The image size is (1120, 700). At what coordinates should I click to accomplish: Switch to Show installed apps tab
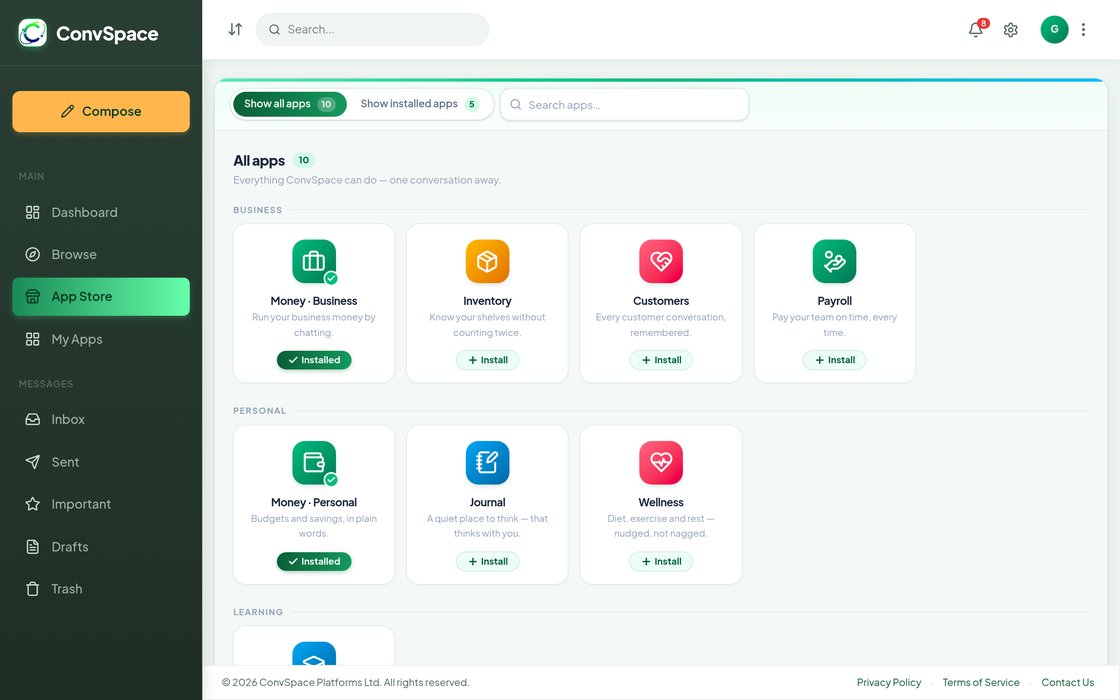click(419, 104)
